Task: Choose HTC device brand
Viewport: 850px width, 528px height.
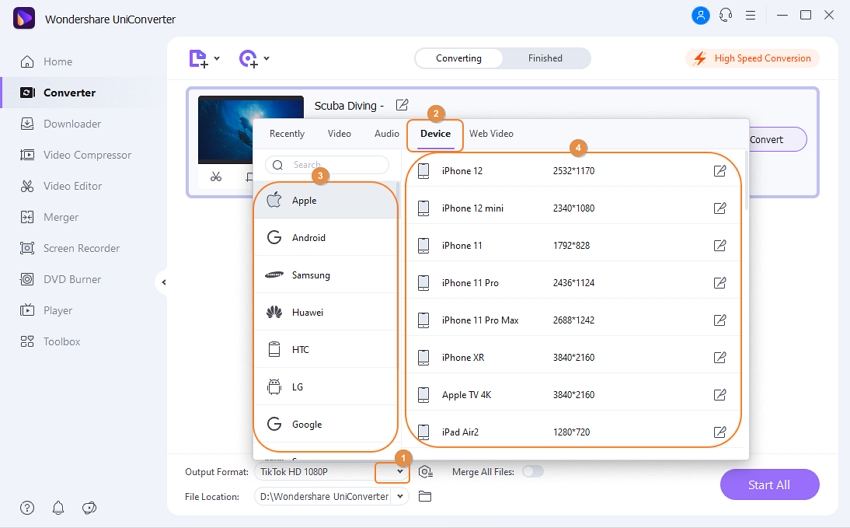Action: [x=326, y=350]
